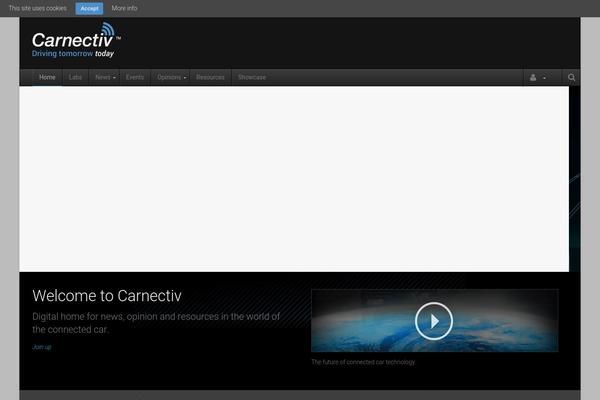Image resolution: width=600 pixels, height=400 pixels.
Task: Click the 'This site uses cookies' text
Action: coord(38,8)
